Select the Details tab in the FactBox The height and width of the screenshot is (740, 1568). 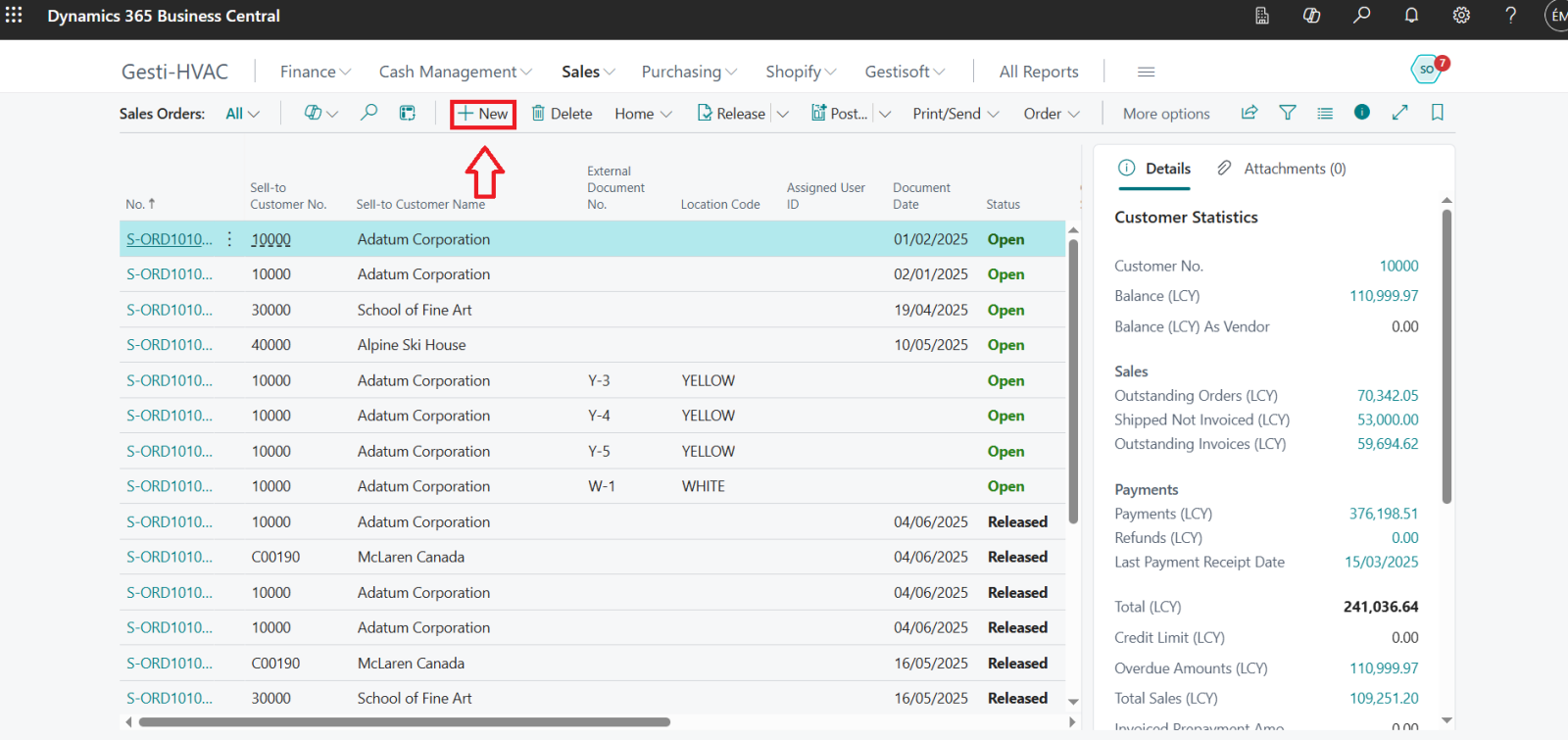[x=1154, y=169]
